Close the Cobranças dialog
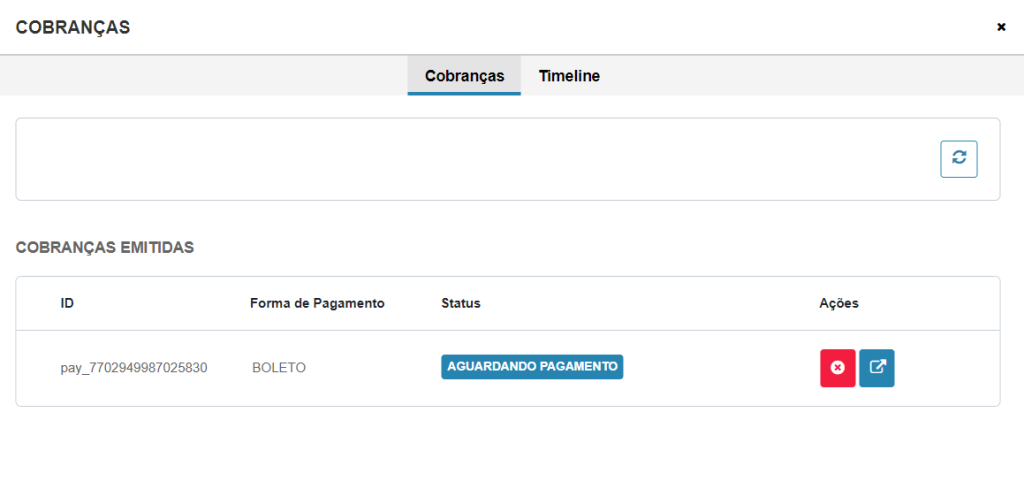 click(x=1001, y=27)
